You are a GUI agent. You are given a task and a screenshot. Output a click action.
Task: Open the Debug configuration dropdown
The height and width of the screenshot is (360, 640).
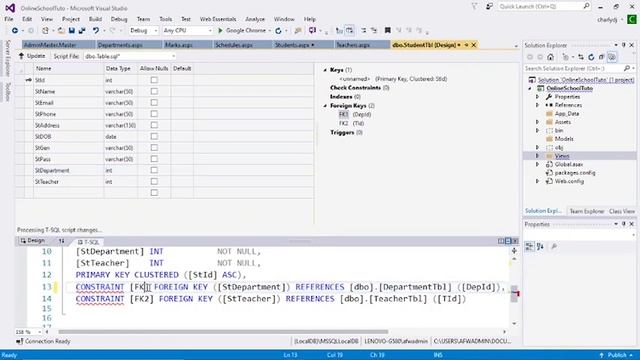click(x=143, y=31)
